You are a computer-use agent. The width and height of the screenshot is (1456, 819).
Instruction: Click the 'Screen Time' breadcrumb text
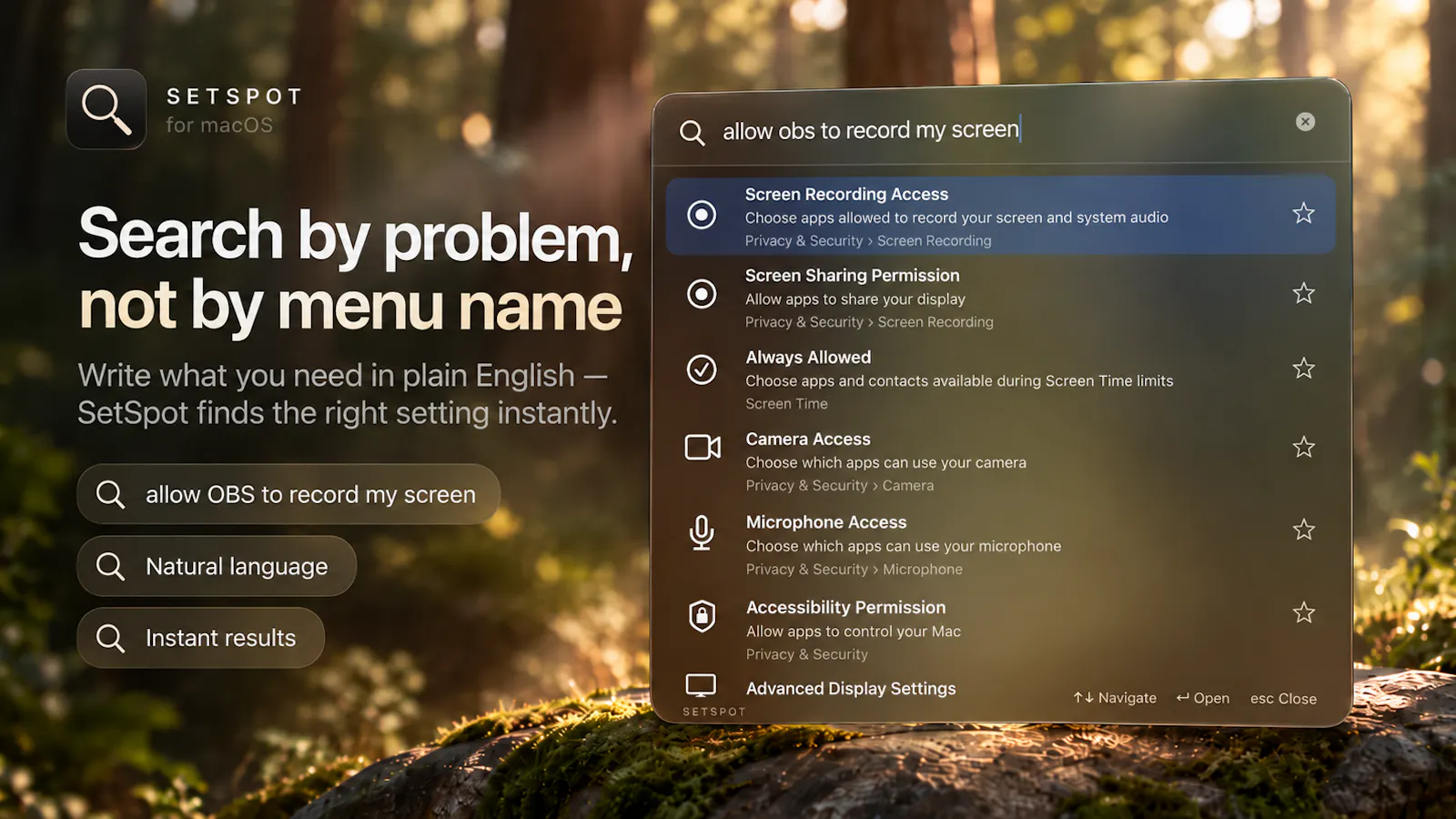tap(786, 404)
